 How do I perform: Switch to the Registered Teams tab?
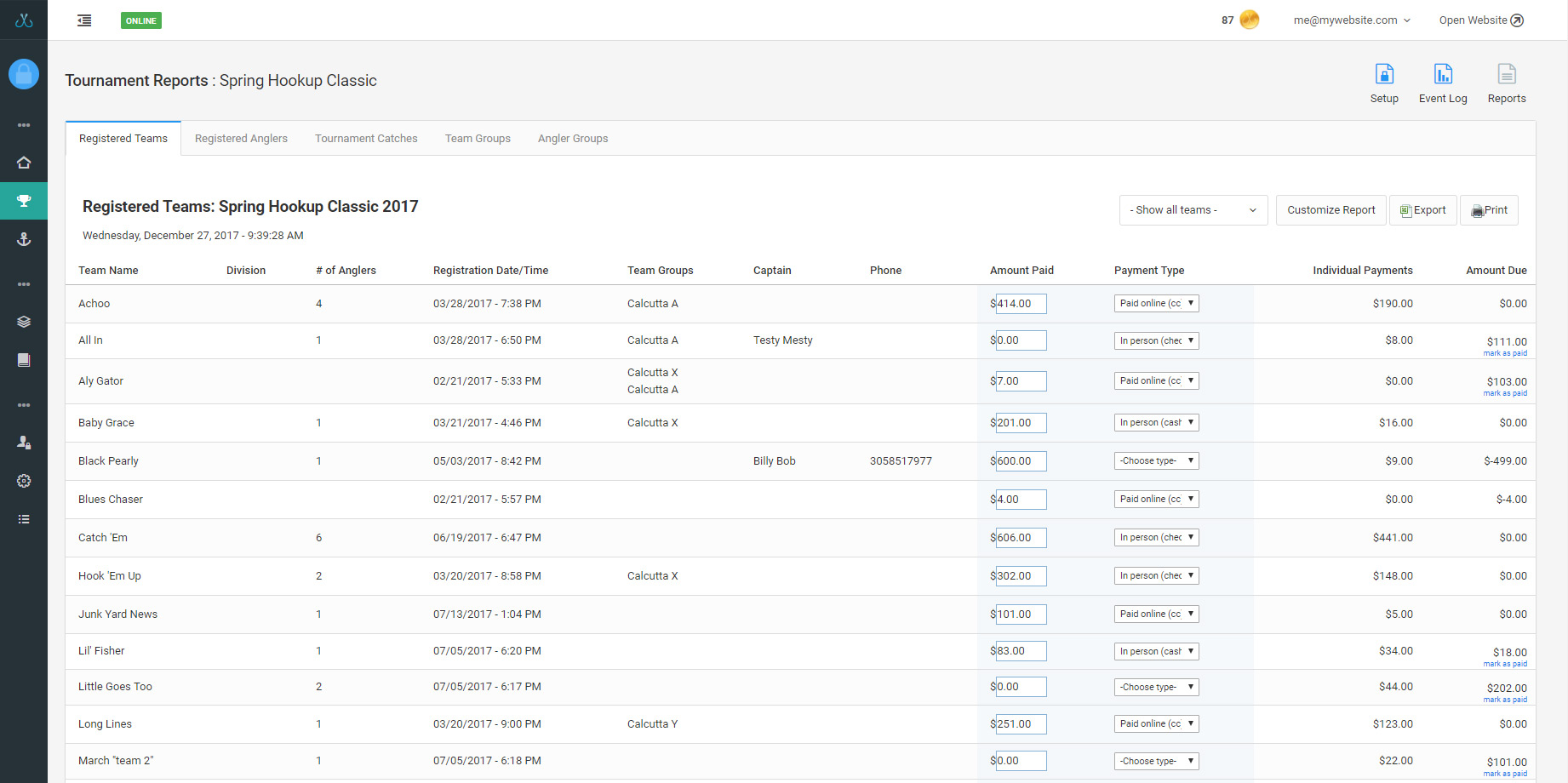coord(123,139)
